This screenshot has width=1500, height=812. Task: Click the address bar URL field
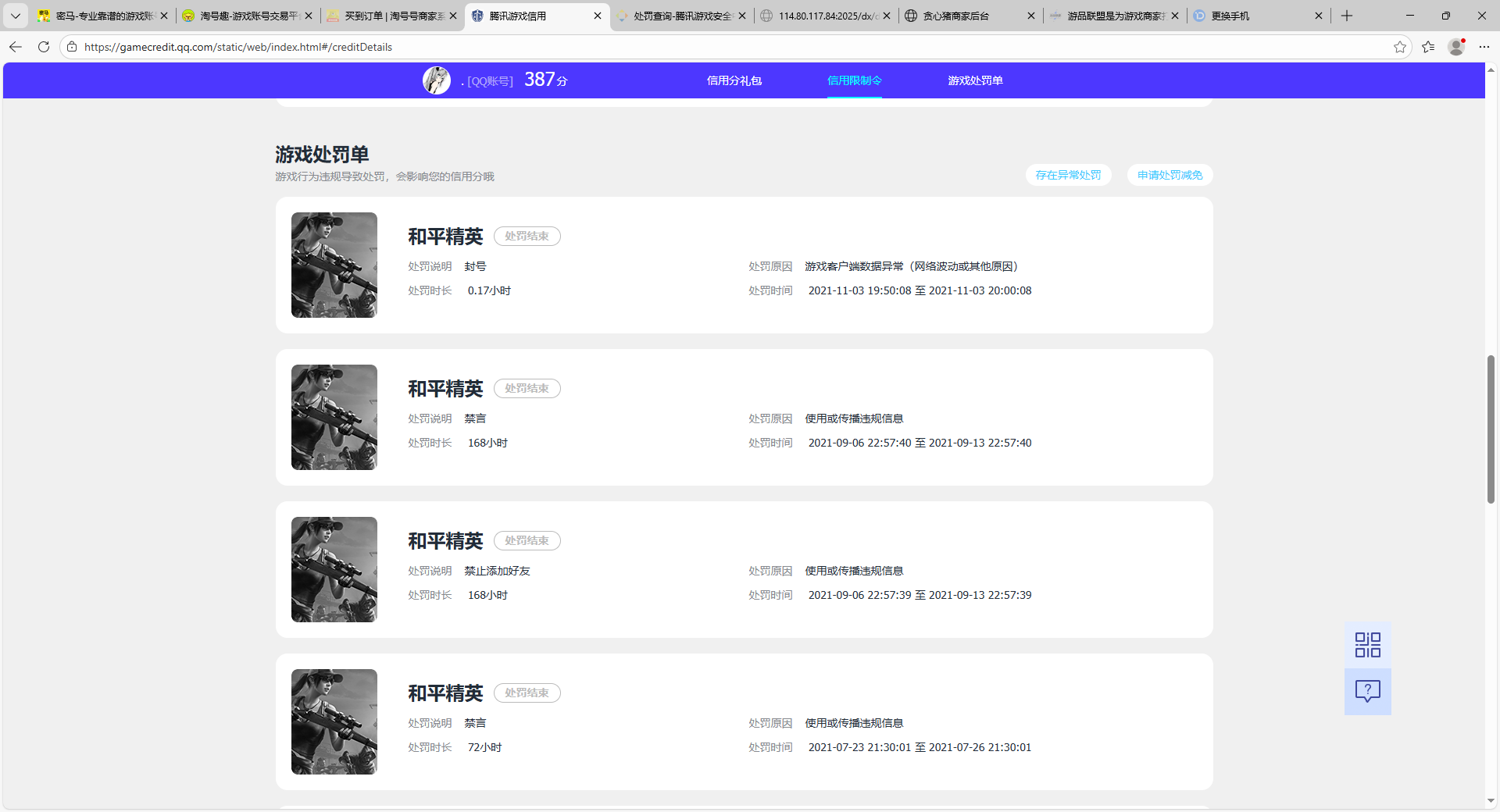(703, 47)
